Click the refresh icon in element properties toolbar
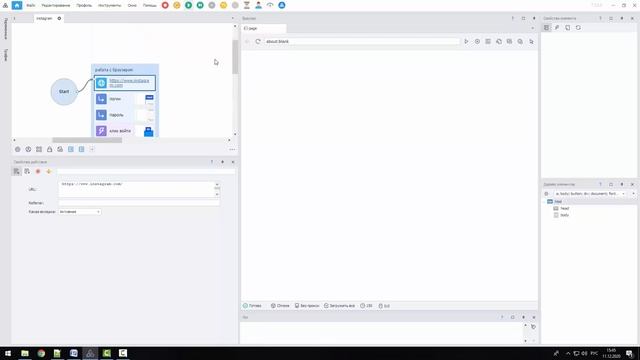This screenshot has width=640, height=360. [578, 28]
